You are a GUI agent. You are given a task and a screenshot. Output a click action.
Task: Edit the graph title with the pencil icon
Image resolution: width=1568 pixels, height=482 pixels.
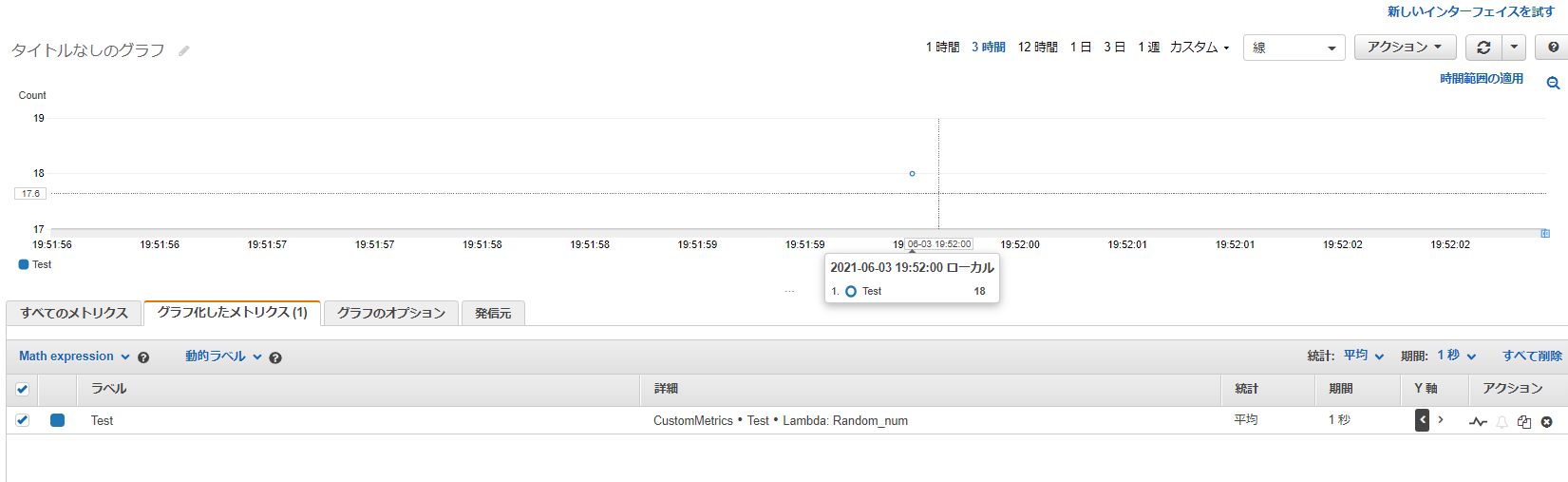pos(184,50)
